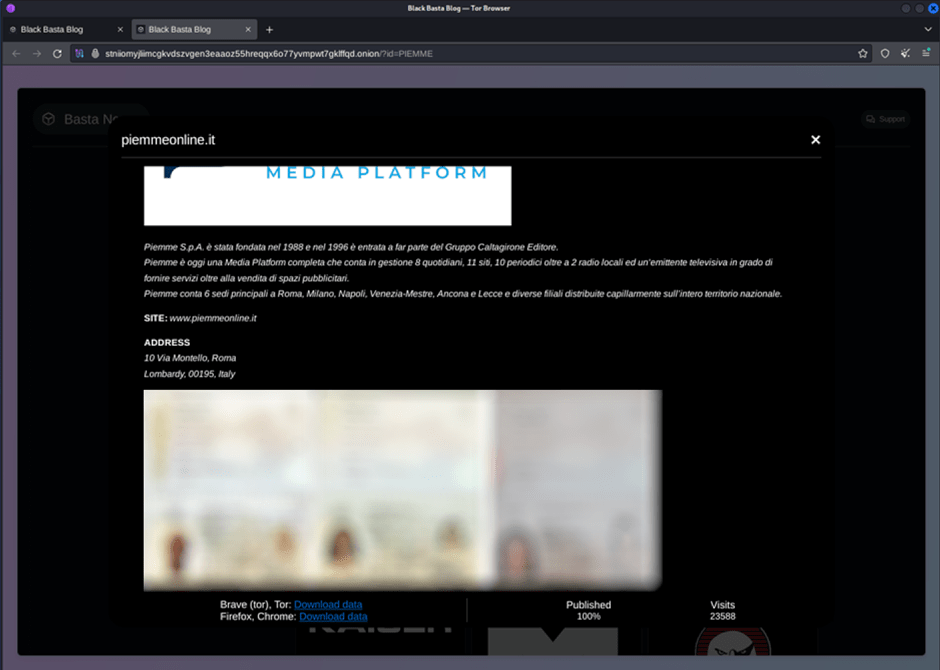Viewport: 940px width, 670px height.
Task: Click the onion circuit icon in address bar
Action: [80, 53]
